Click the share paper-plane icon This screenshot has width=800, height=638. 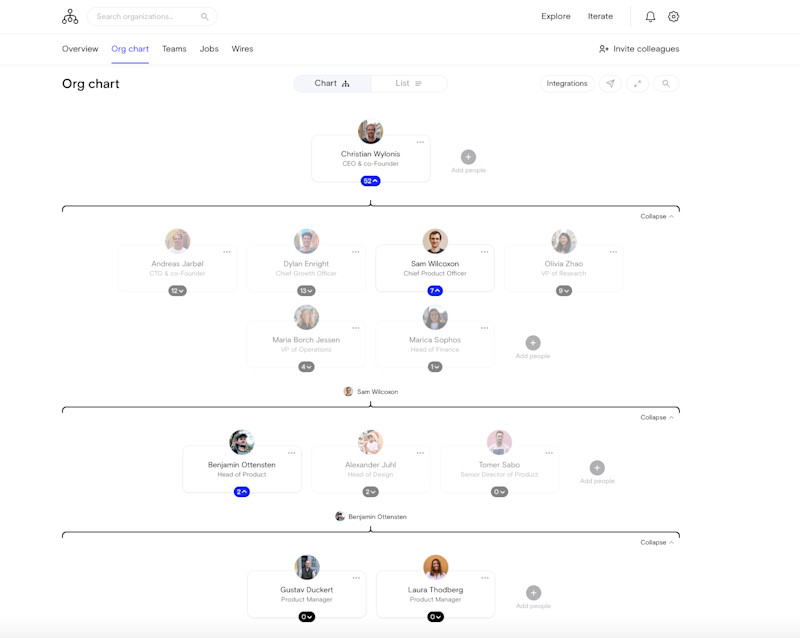(610, 83)
